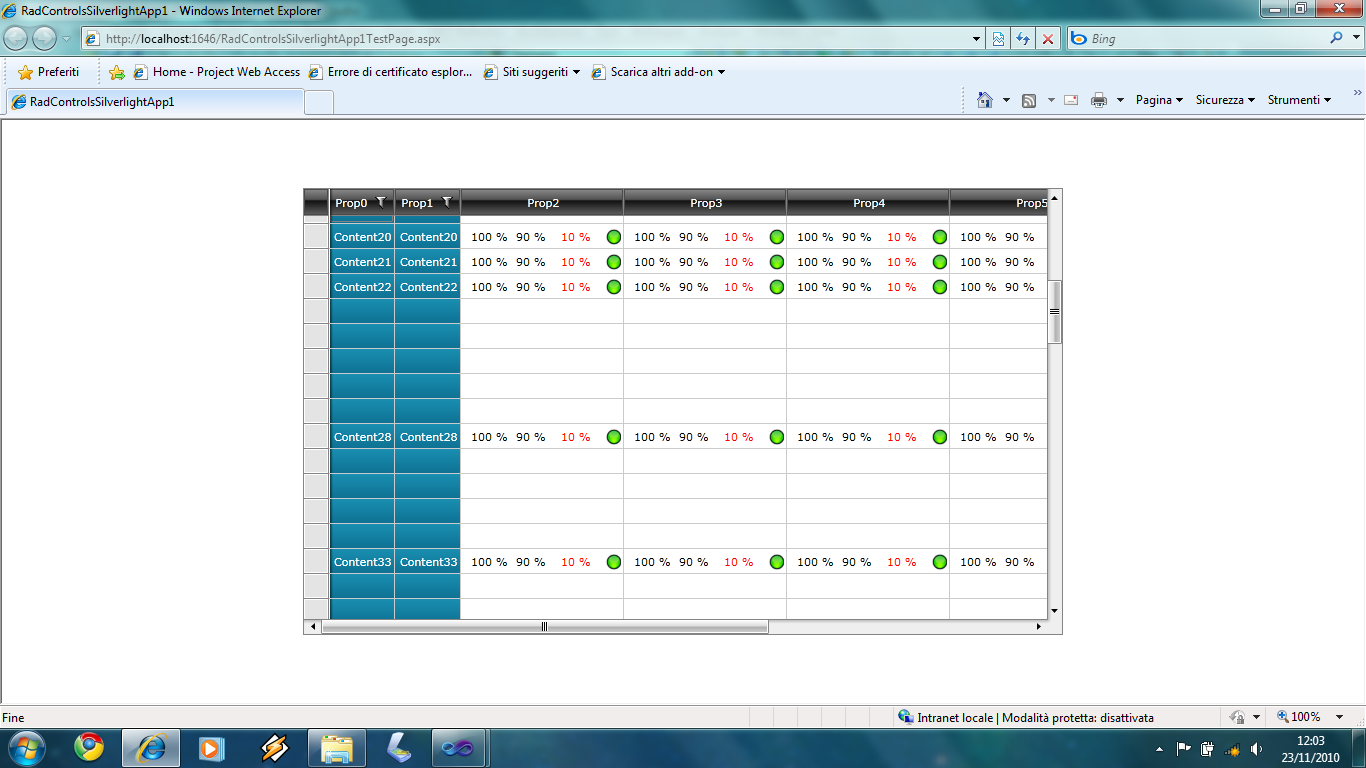Open Home - Project Web Access favorite
This screenshot has height=768, width=1366.
[x=216, y=72]
